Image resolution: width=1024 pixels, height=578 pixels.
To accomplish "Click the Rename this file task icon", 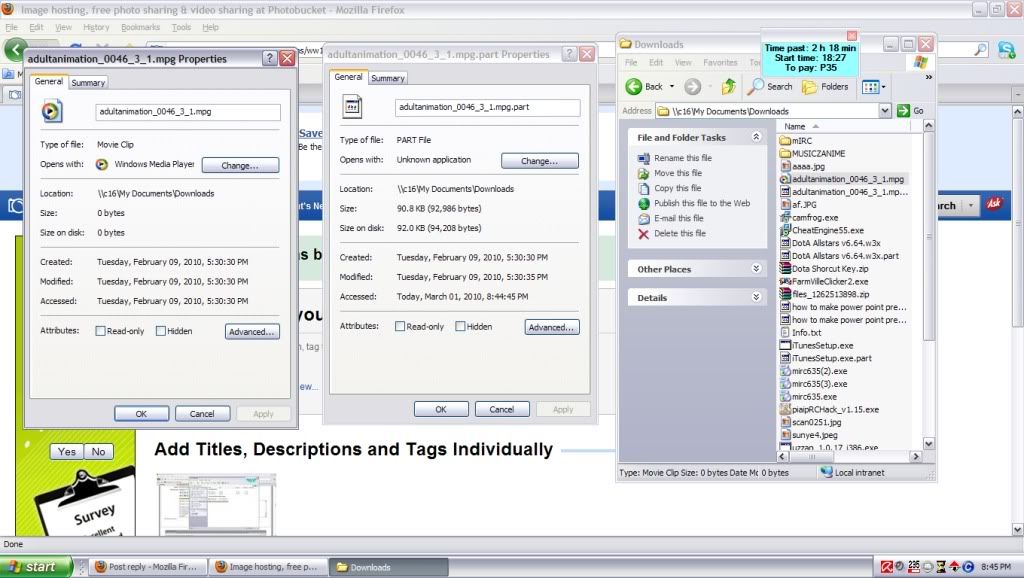I will pyautogui.click(x=643, y=158).
